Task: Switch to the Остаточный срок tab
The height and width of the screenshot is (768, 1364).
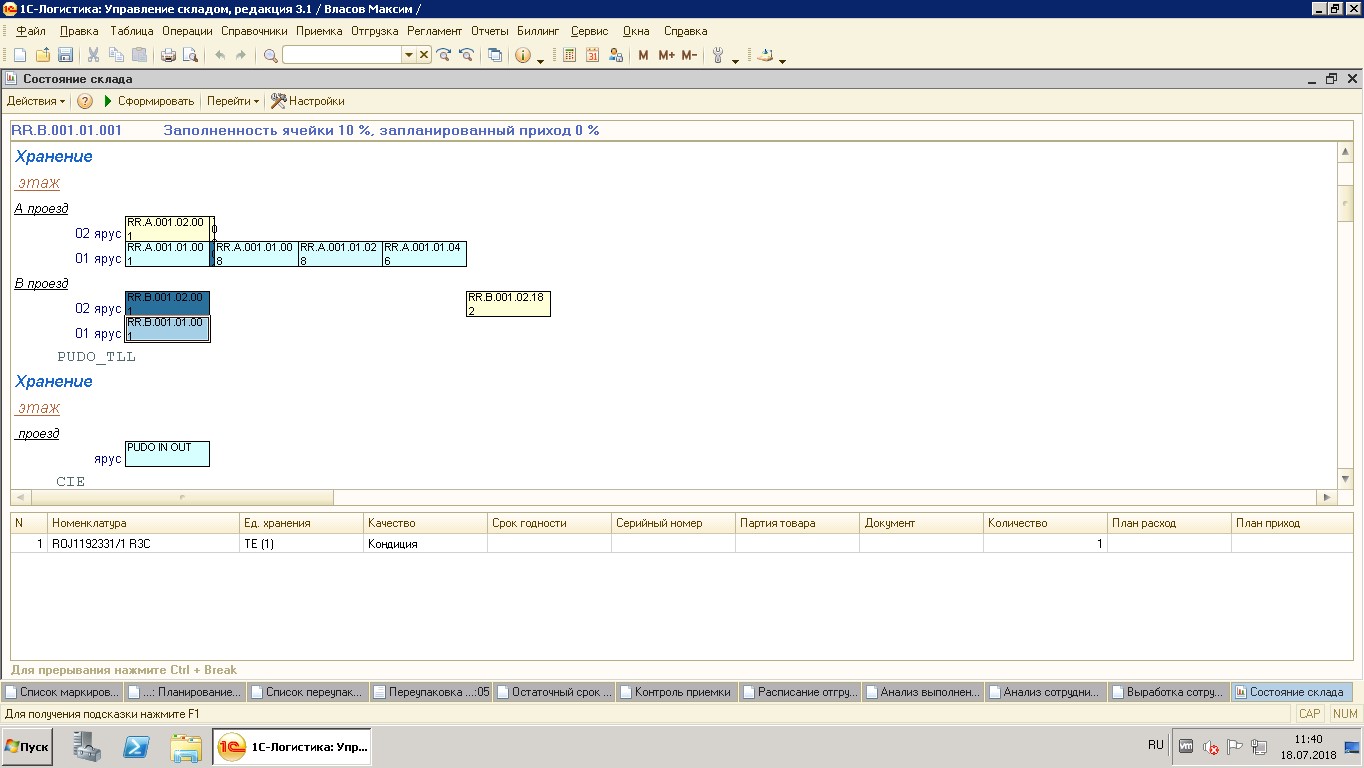Action: point(554,691)
